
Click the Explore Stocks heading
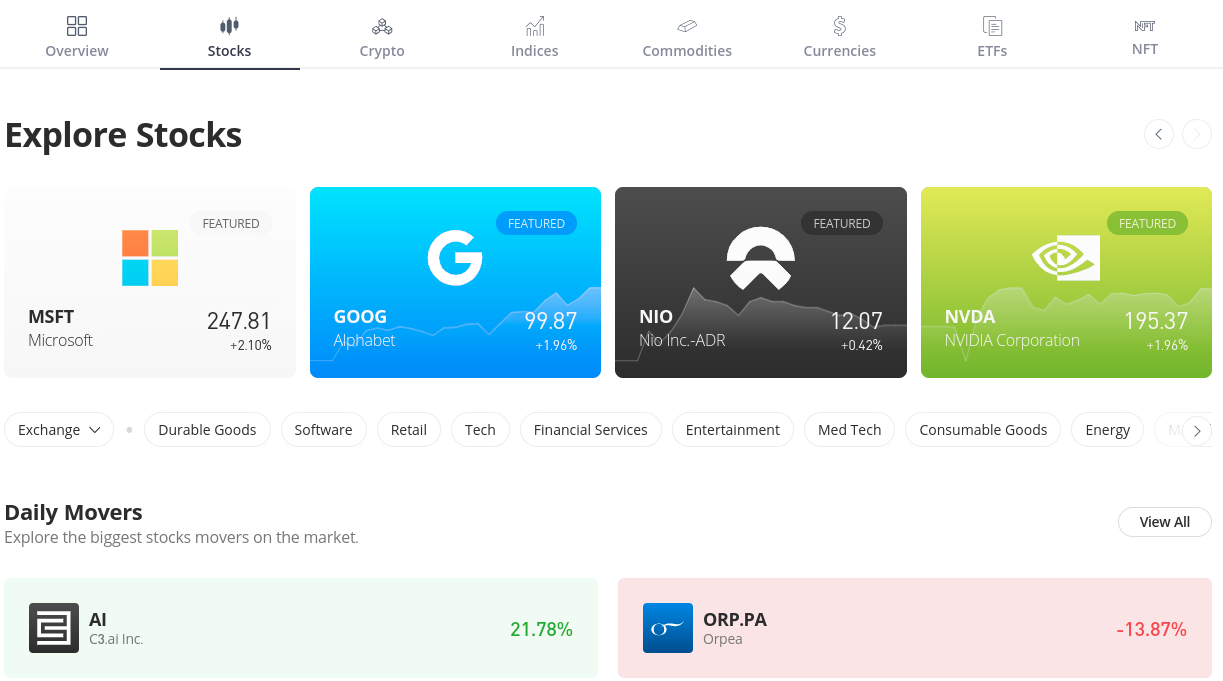click(x=124, y=135)
